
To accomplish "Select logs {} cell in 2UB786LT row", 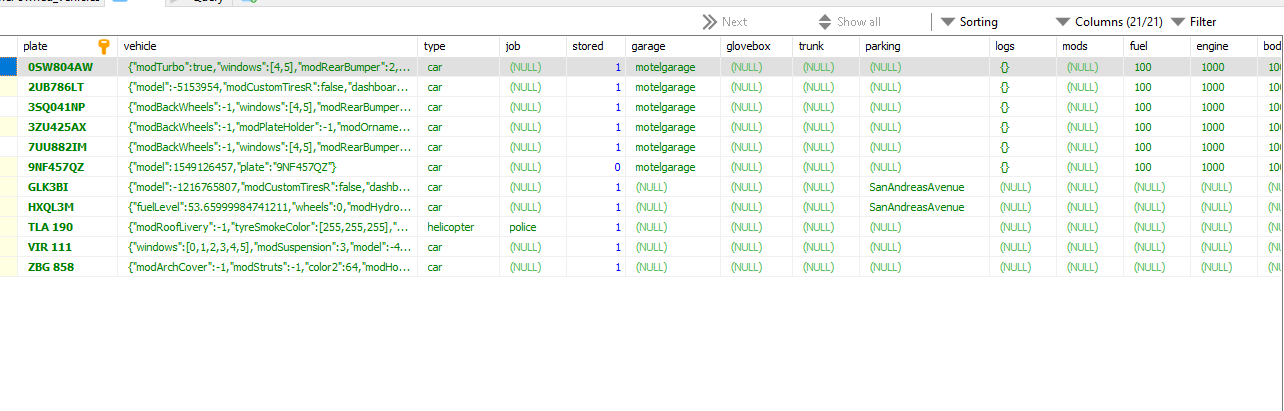I will pos(1025,87).
